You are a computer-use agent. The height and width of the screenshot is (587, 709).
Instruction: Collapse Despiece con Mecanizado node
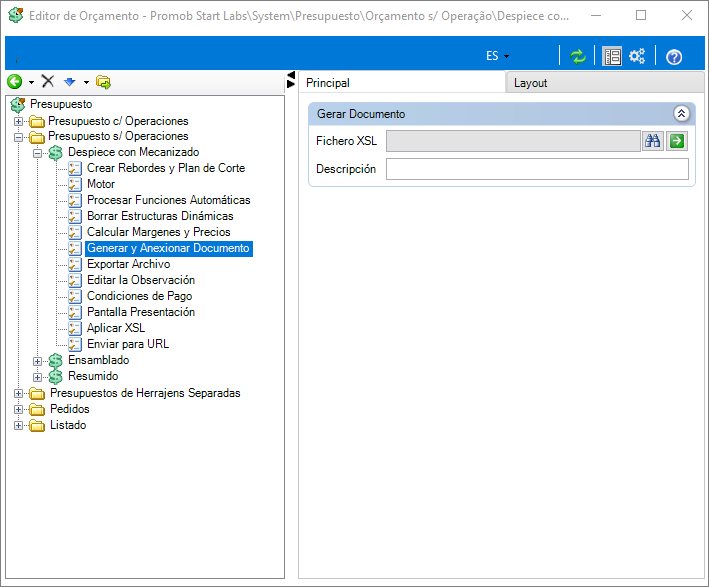pos(38,153)
